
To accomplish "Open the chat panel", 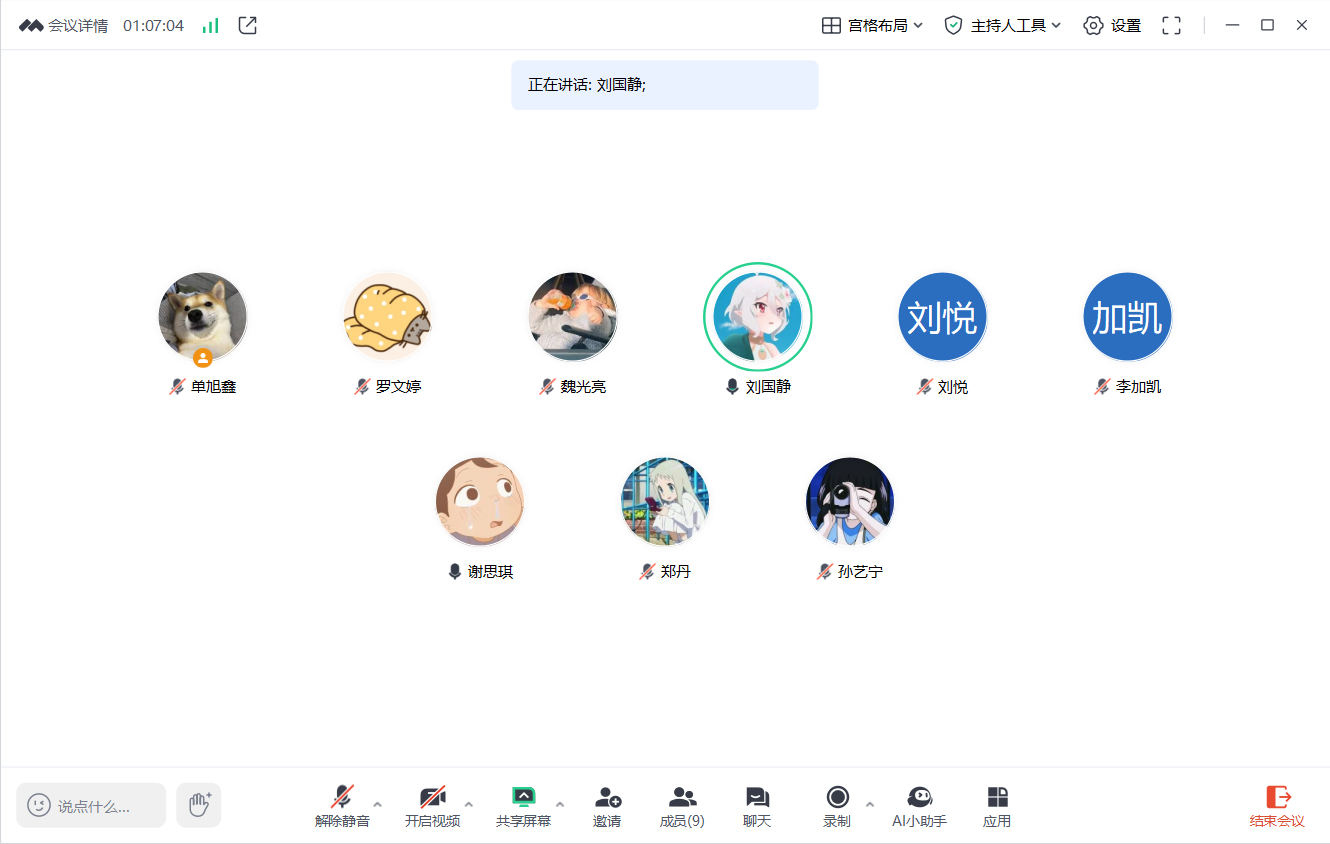I will click(757, 805).
